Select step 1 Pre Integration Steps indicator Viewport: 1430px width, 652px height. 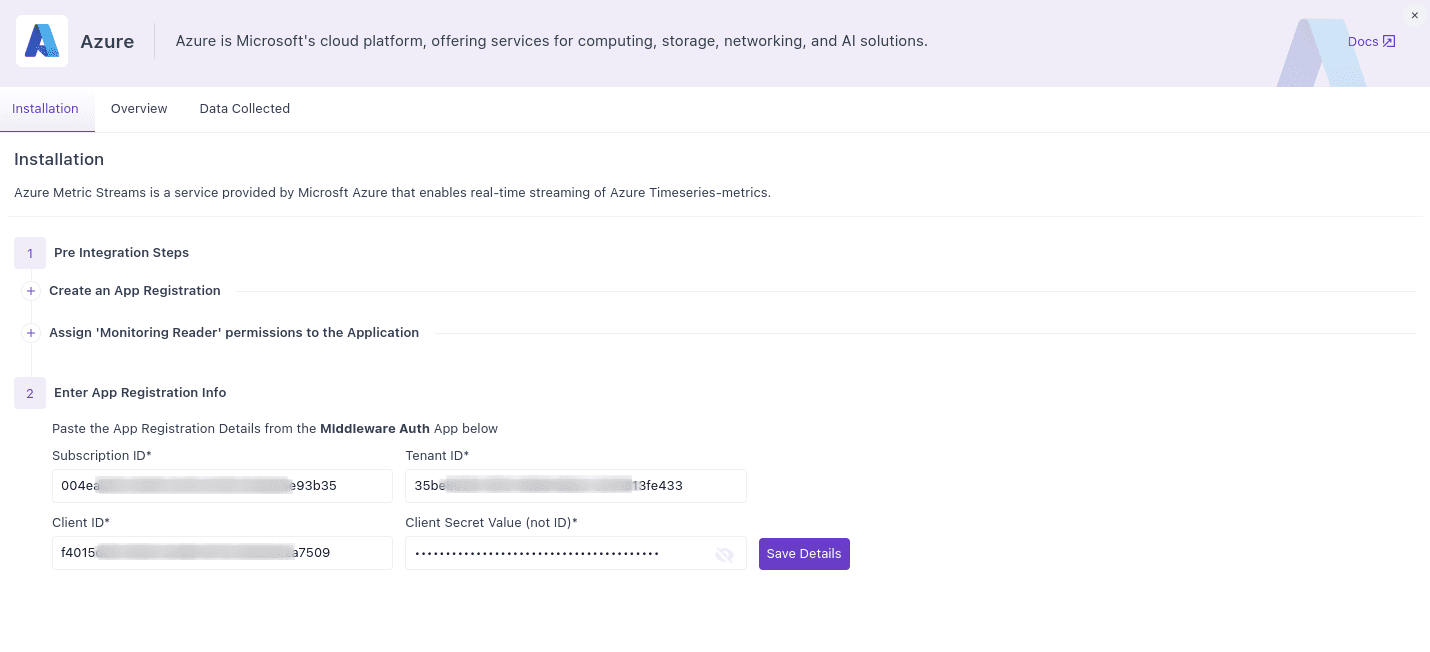29,253
